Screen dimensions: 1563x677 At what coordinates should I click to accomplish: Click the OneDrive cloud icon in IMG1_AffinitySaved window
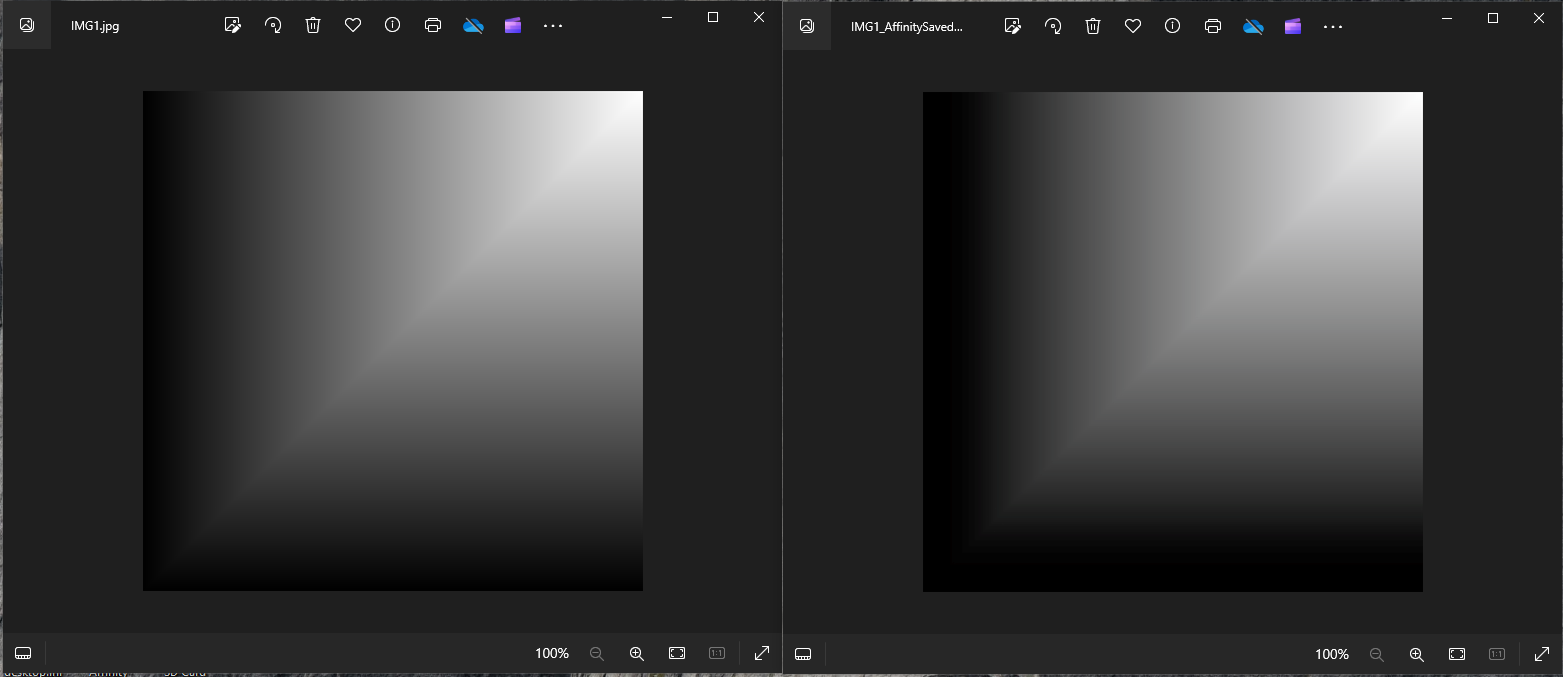(1253, 26)
